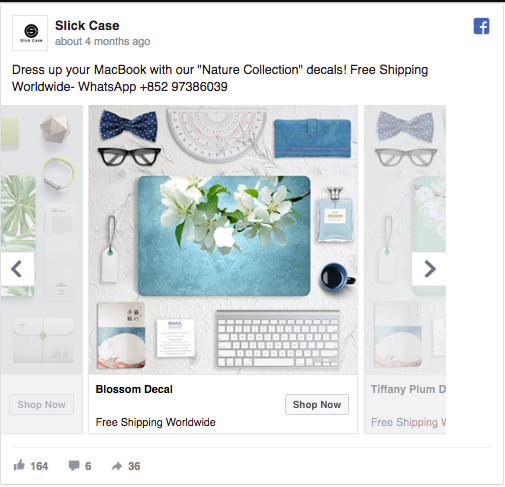Viewport: 505px width, 487px height.
Task: Click 'Free Shipping Worldwide' under Blossom Decal
Action: coord(155,422)
